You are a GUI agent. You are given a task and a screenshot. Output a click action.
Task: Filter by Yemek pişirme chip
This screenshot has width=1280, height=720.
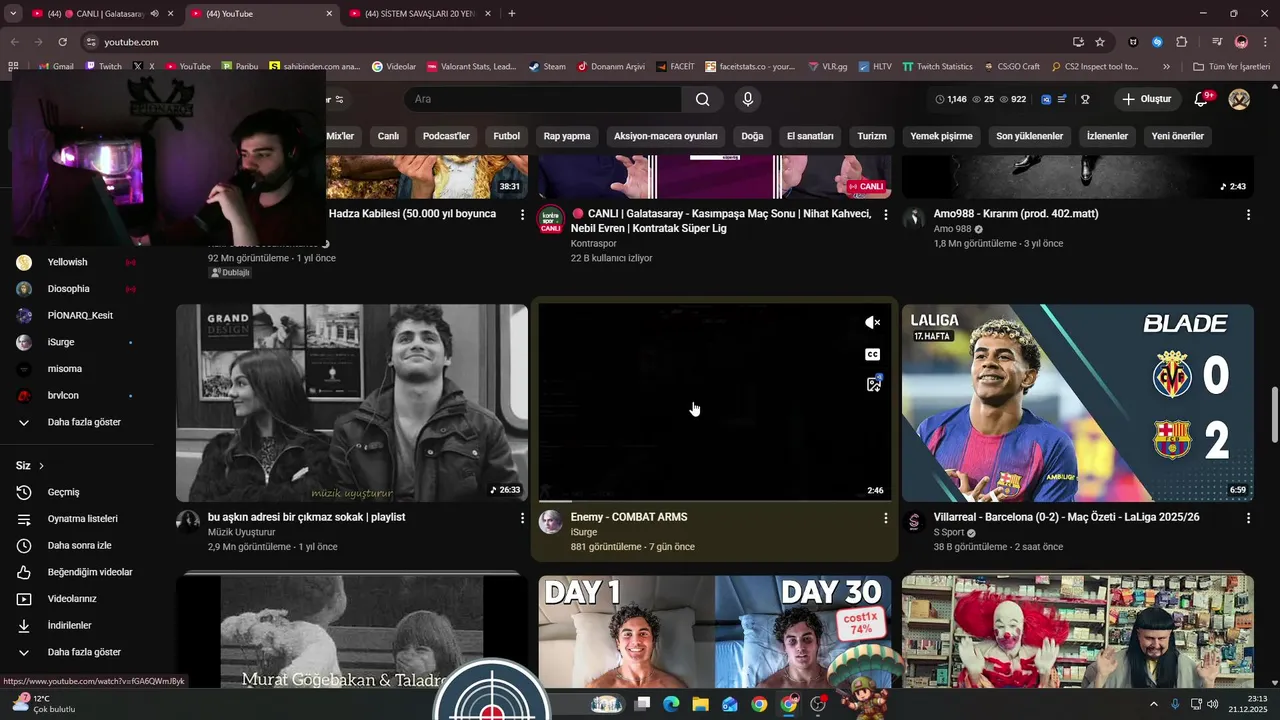click(x=941, y=136)
